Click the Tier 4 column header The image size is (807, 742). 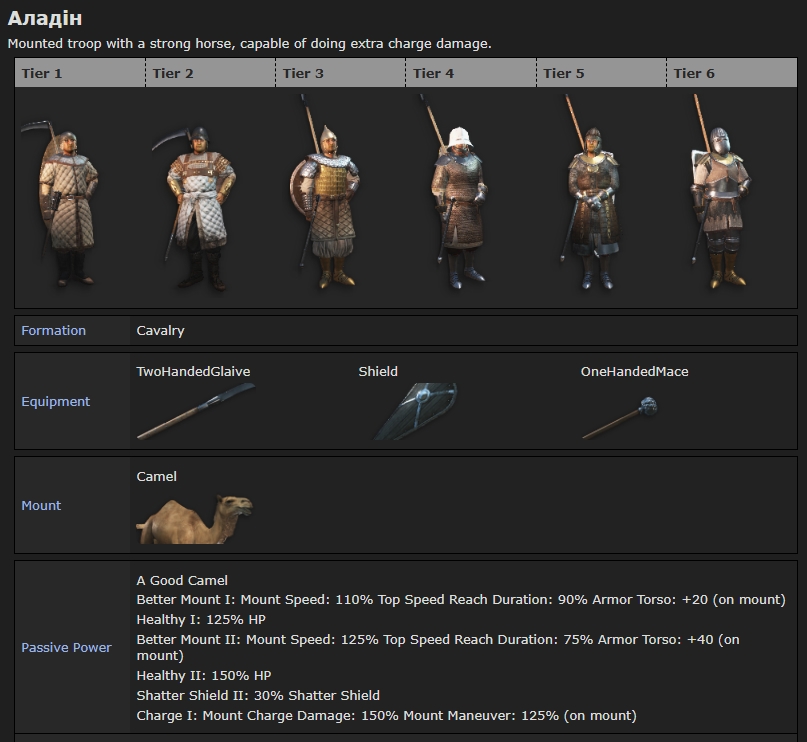point(433,73)
